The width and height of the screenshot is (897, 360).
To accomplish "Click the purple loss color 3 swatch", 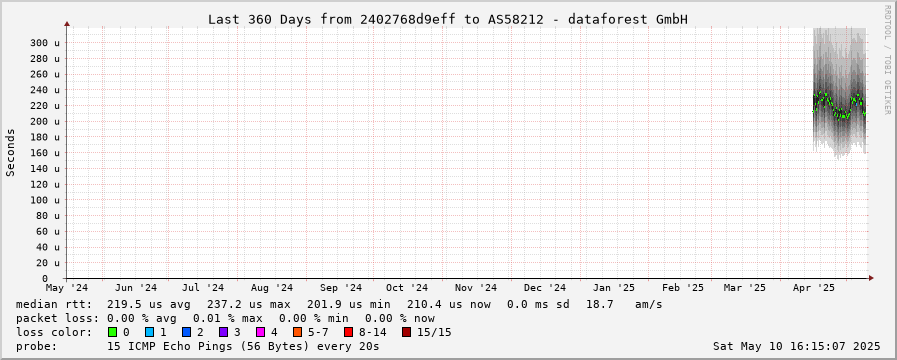I will pos(224,332).
